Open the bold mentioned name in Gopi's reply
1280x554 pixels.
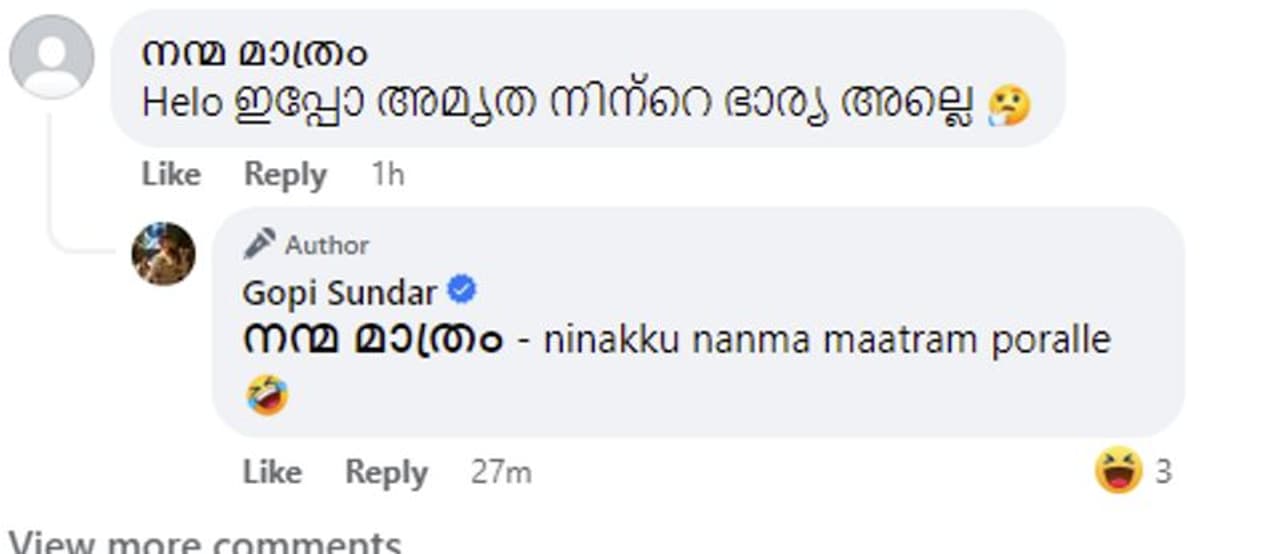[372, 340]
